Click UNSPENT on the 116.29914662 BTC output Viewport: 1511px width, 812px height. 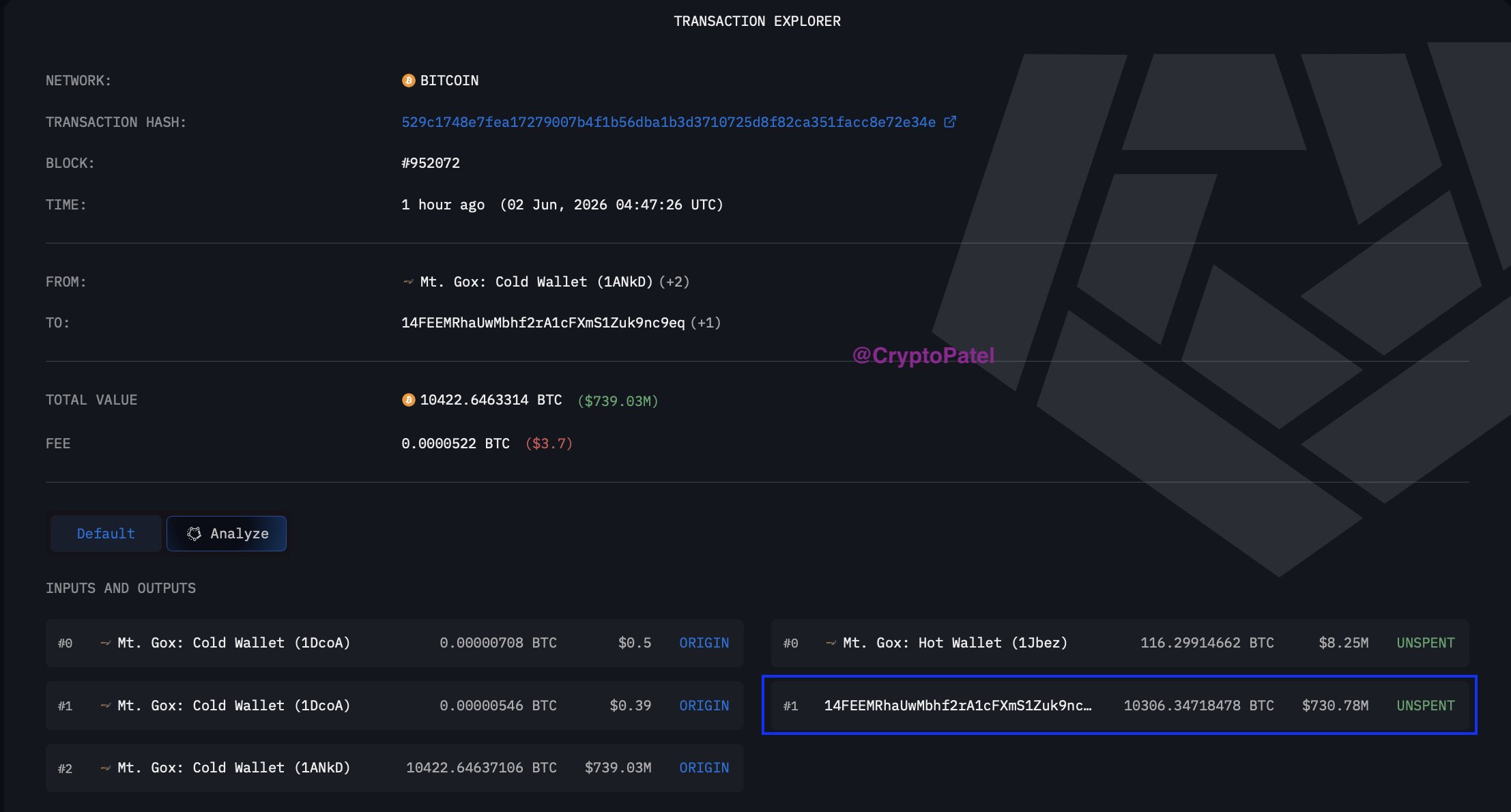click(1426, 643)
